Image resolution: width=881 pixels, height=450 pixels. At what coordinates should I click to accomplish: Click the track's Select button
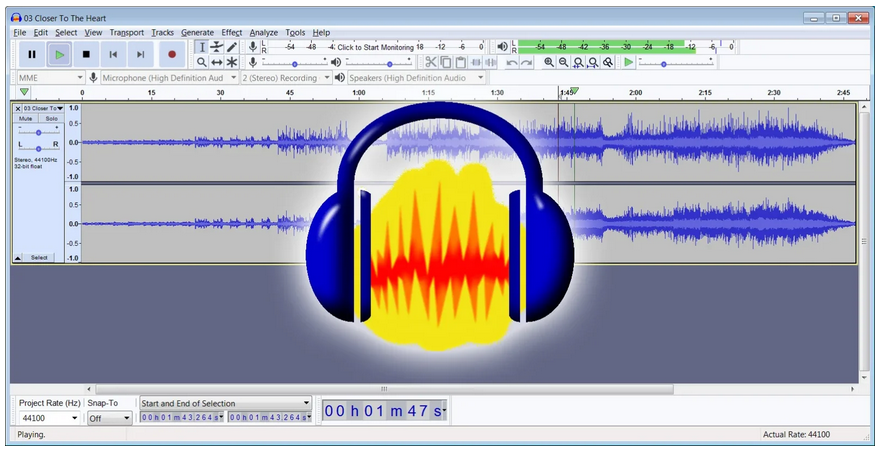39,258
